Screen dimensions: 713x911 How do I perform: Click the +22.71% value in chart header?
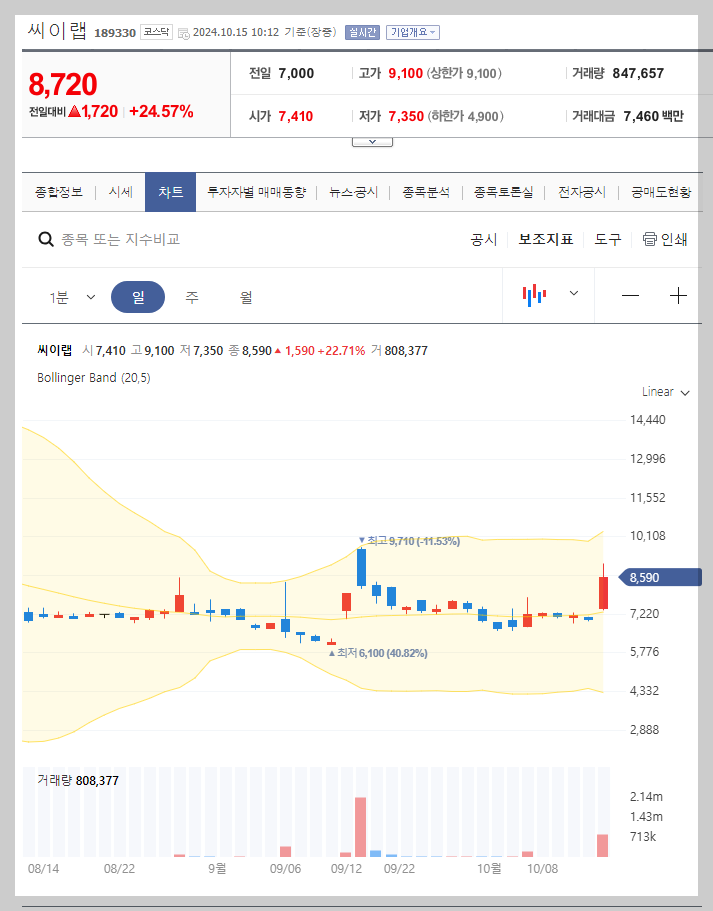click(x=341, y=350)
